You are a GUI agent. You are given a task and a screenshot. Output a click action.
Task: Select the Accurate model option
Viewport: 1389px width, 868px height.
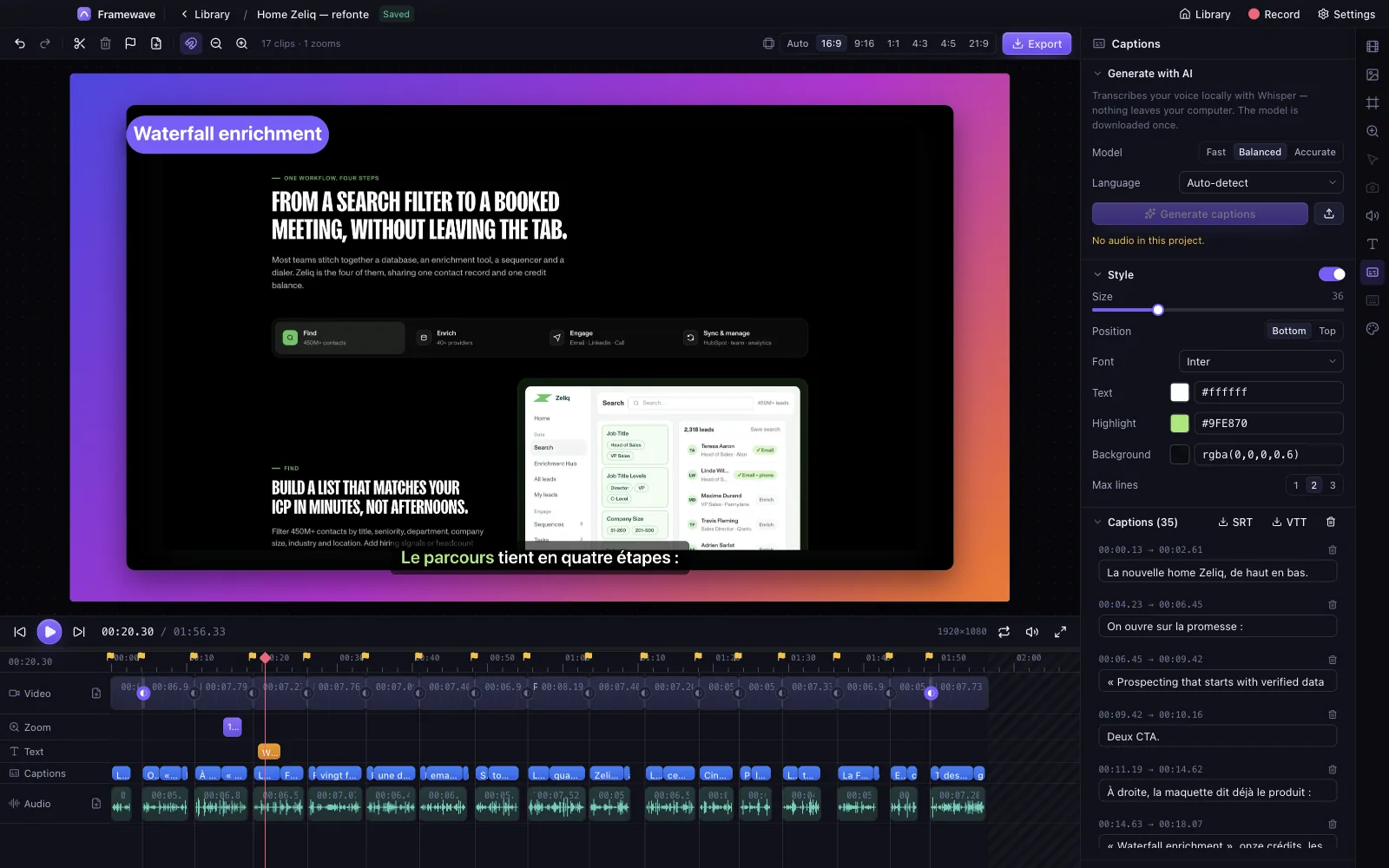pyautogui.click(x=1314, y=152)
